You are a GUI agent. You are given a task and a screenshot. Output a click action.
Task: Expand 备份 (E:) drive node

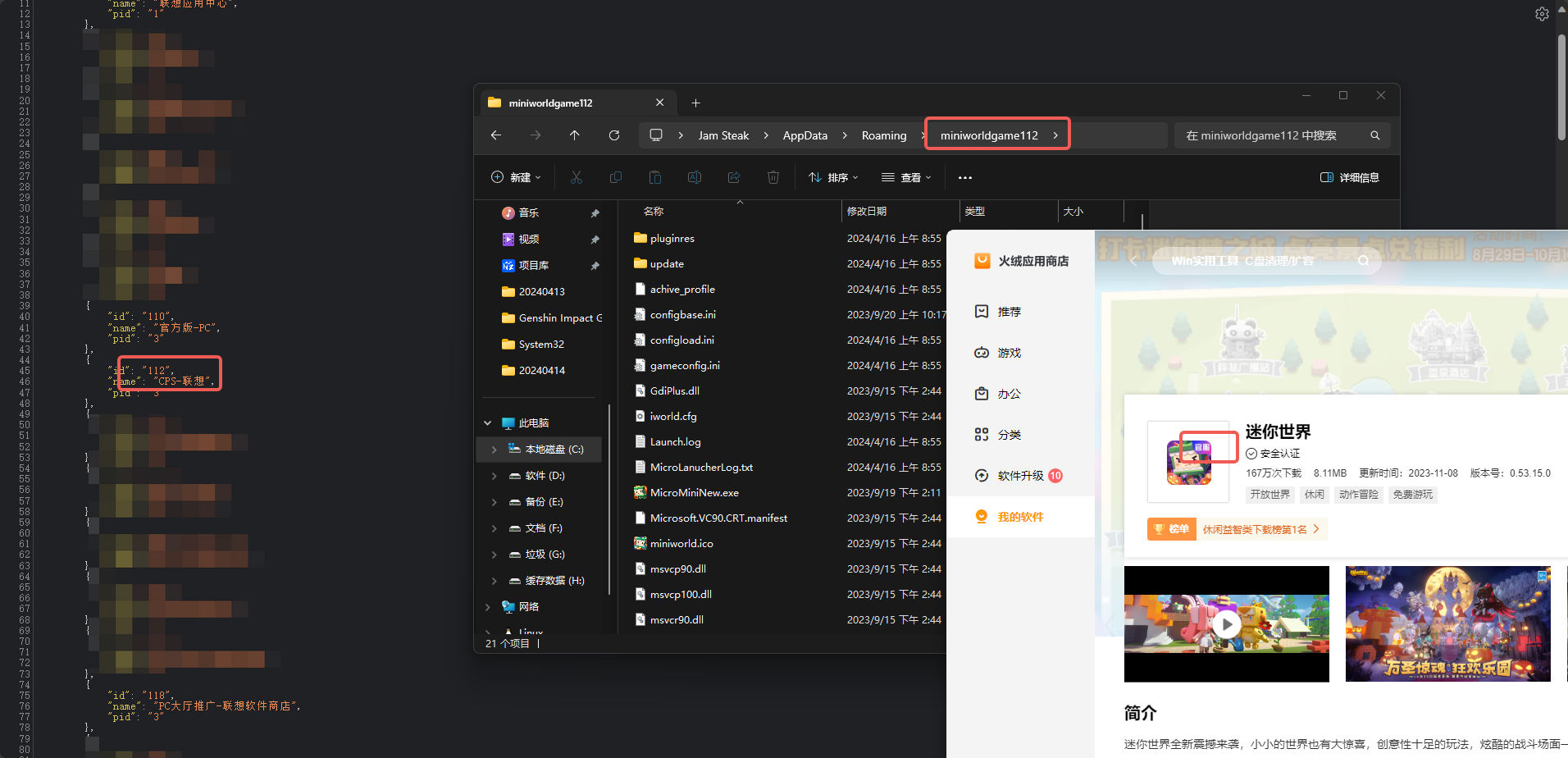[494, 502]
